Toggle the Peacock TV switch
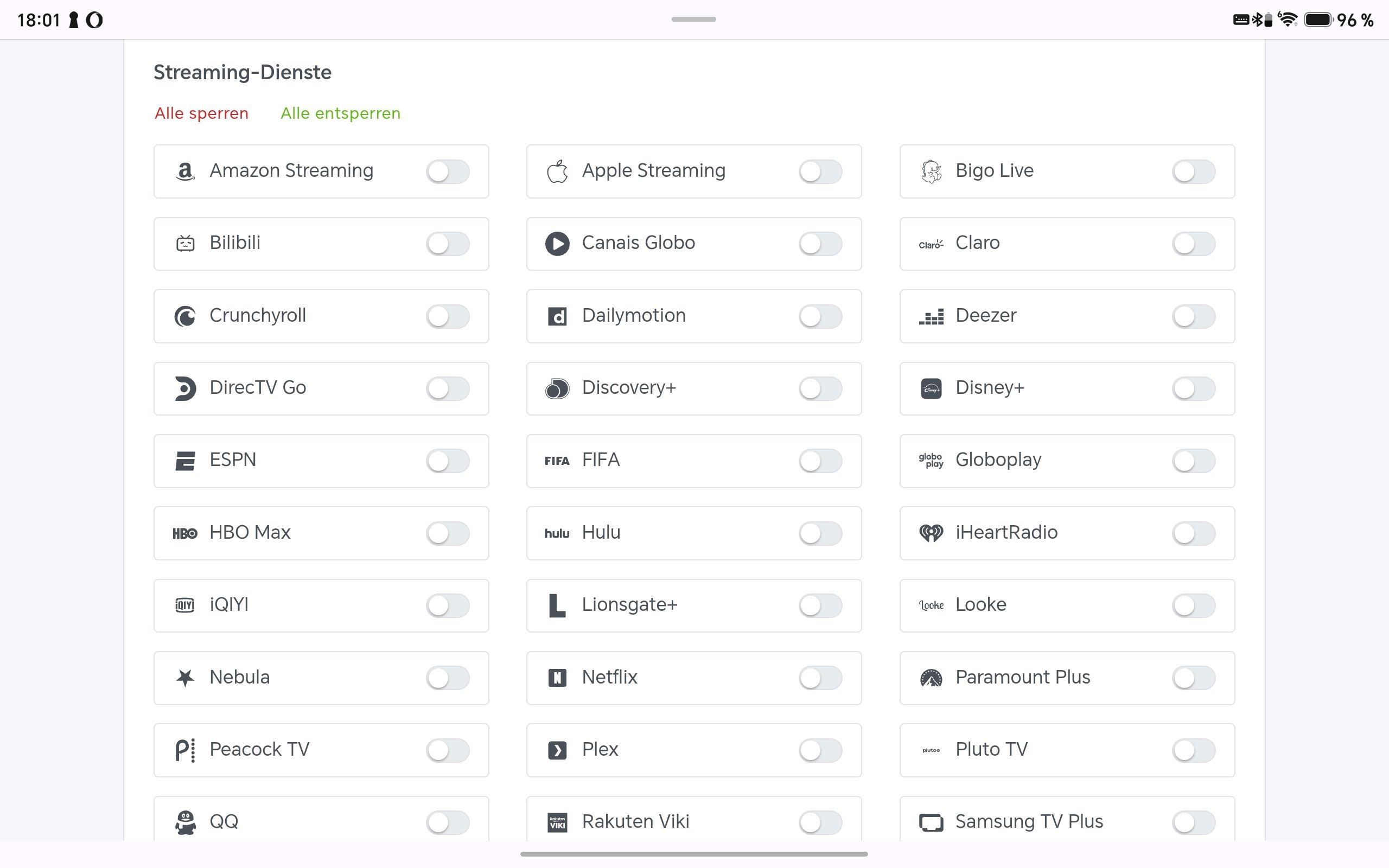This screenshot has width=1389, height=868. click(448, 750)
